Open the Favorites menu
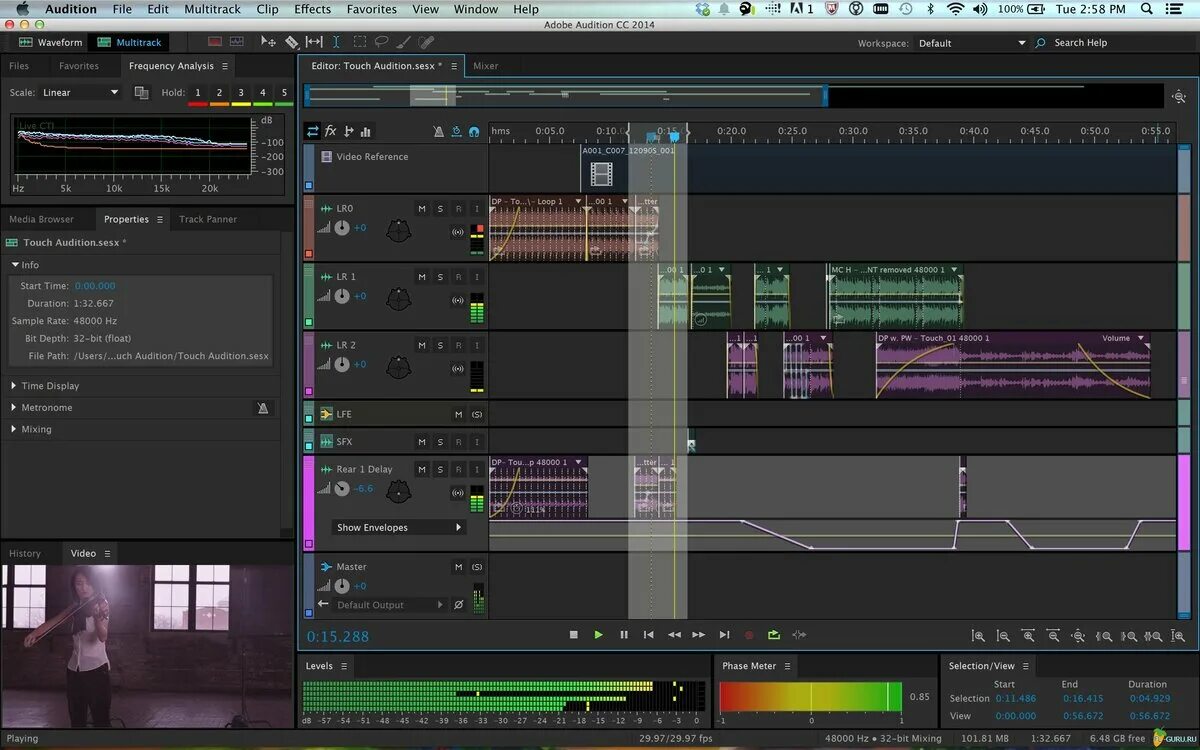 coord(371,9)
